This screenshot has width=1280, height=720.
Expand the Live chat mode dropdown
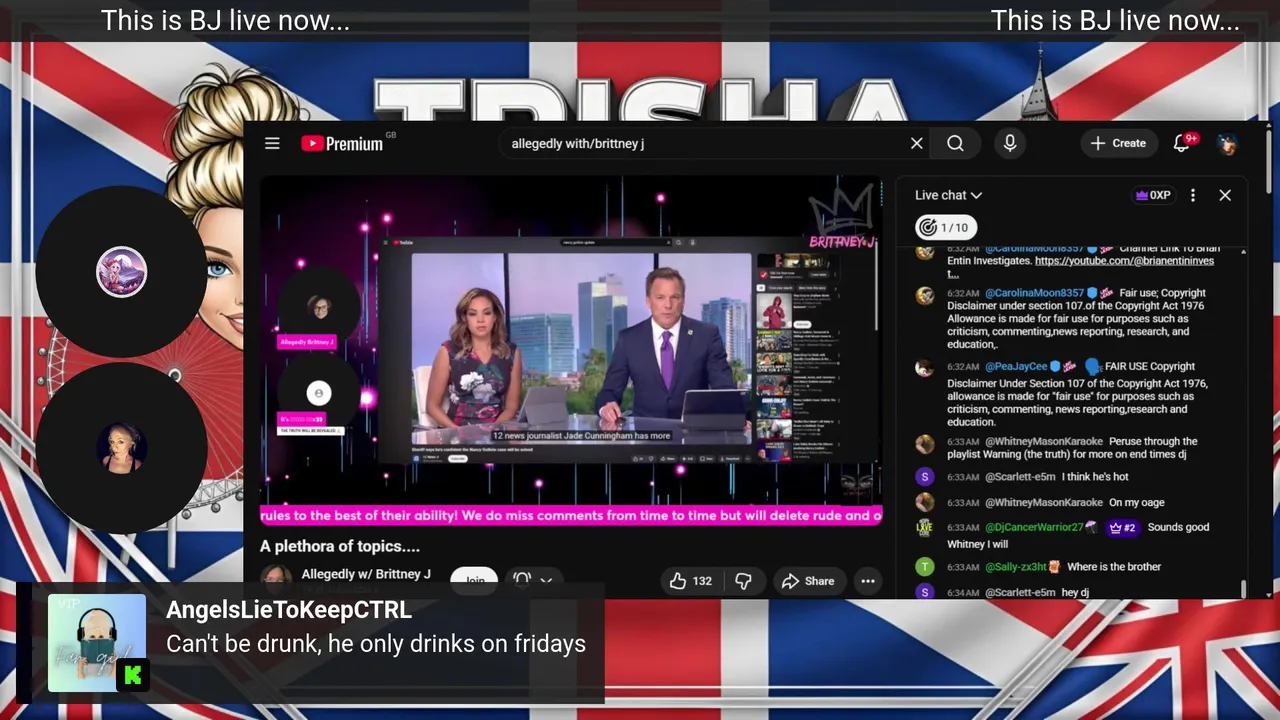[x=948, y=195]
